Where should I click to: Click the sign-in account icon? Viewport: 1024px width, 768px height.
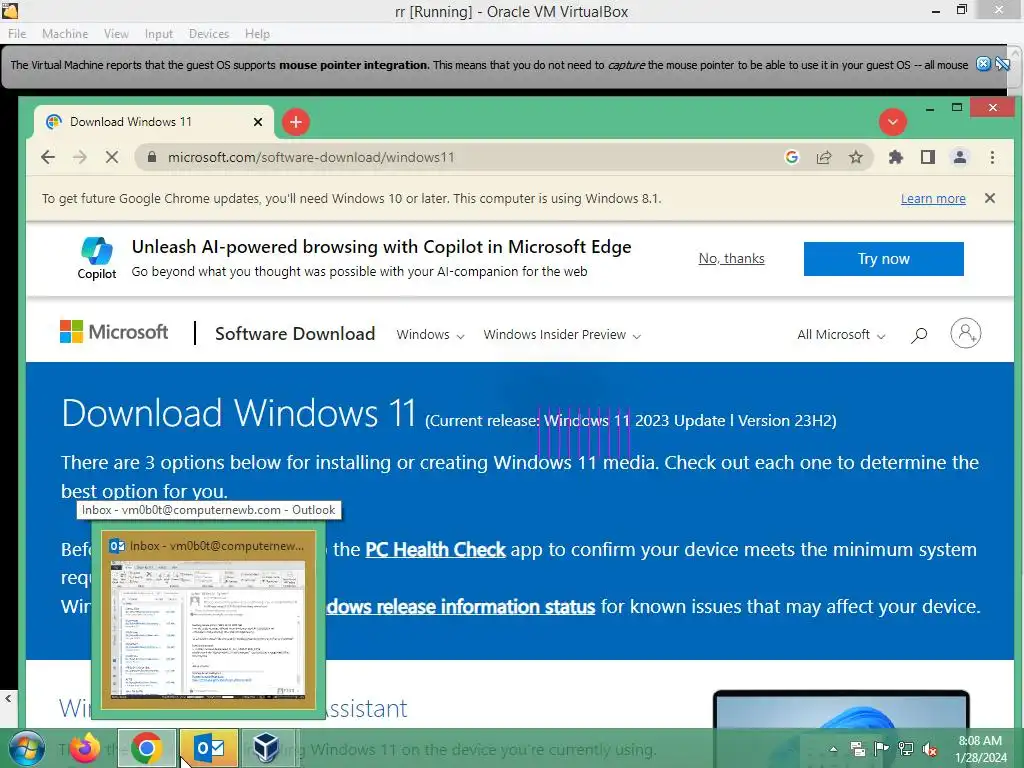point(965,333)
